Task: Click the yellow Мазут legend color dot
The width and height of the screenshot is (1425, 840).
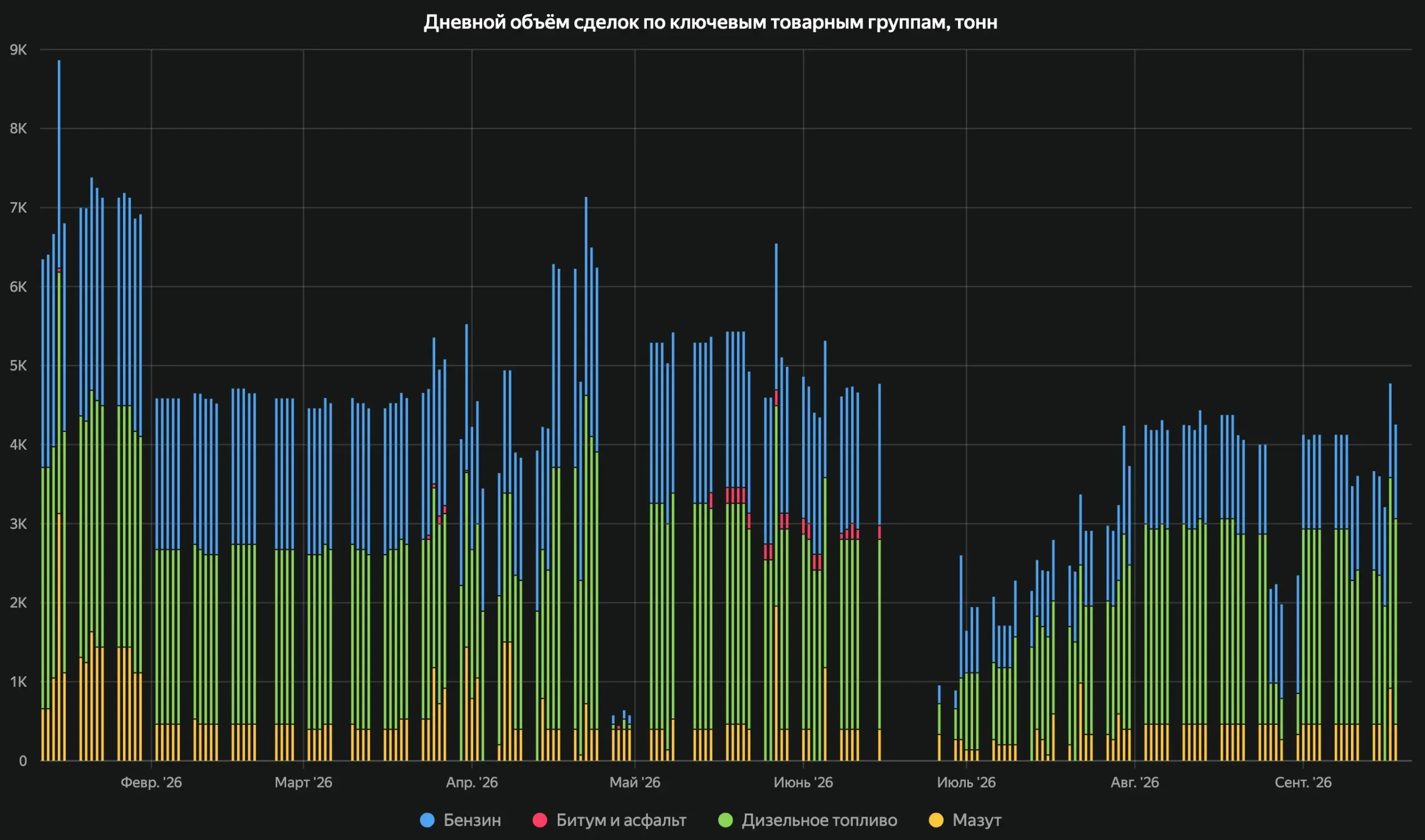Action: tap(936, 820)
